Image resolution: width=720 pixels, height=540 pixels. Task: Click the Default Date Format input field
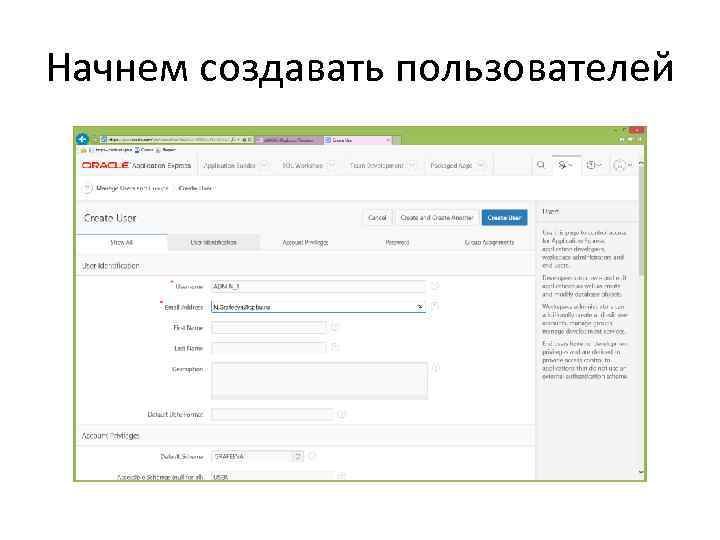point(272,414)
